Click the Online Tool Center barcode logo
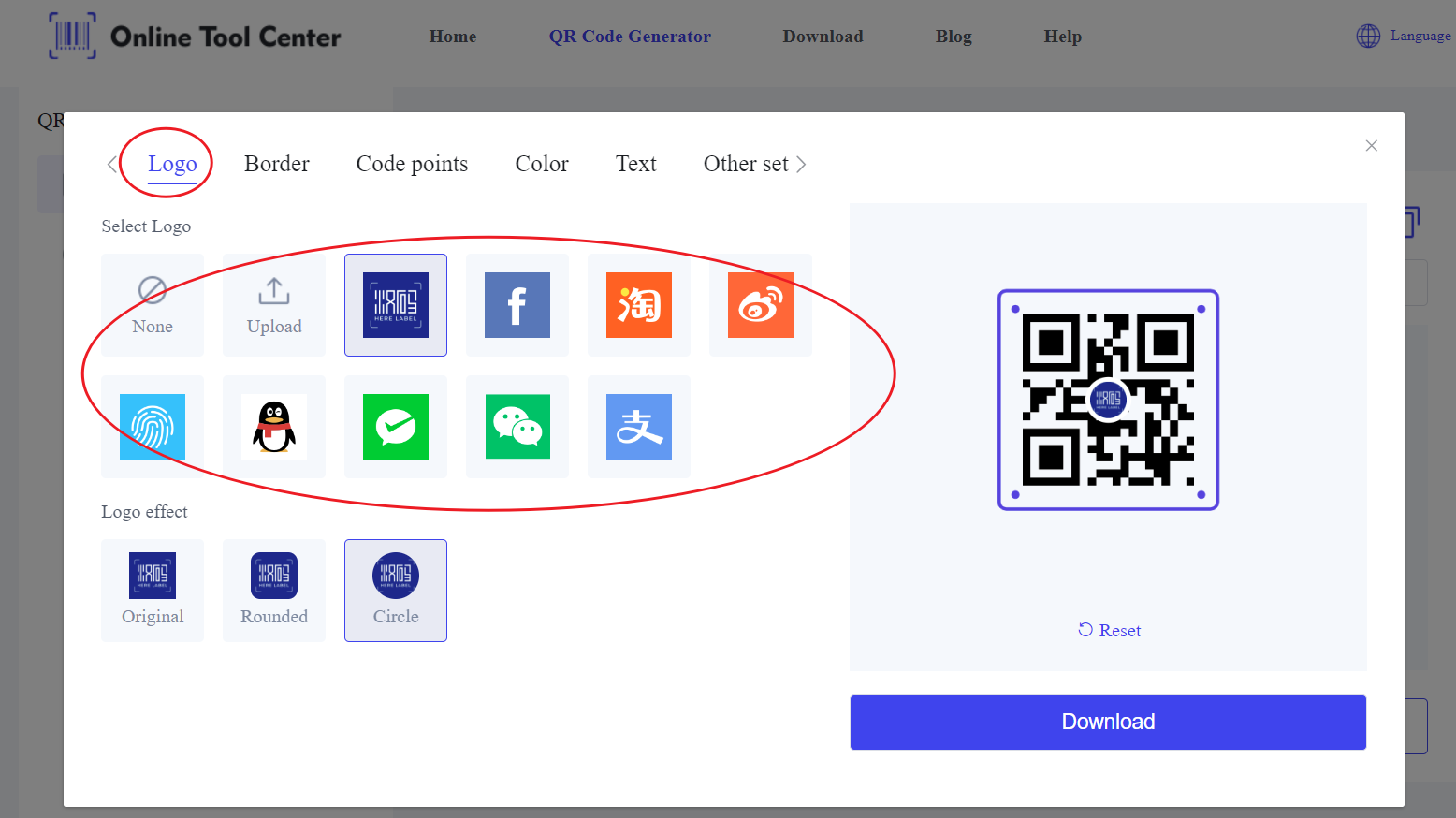 [x=72, y=36]
